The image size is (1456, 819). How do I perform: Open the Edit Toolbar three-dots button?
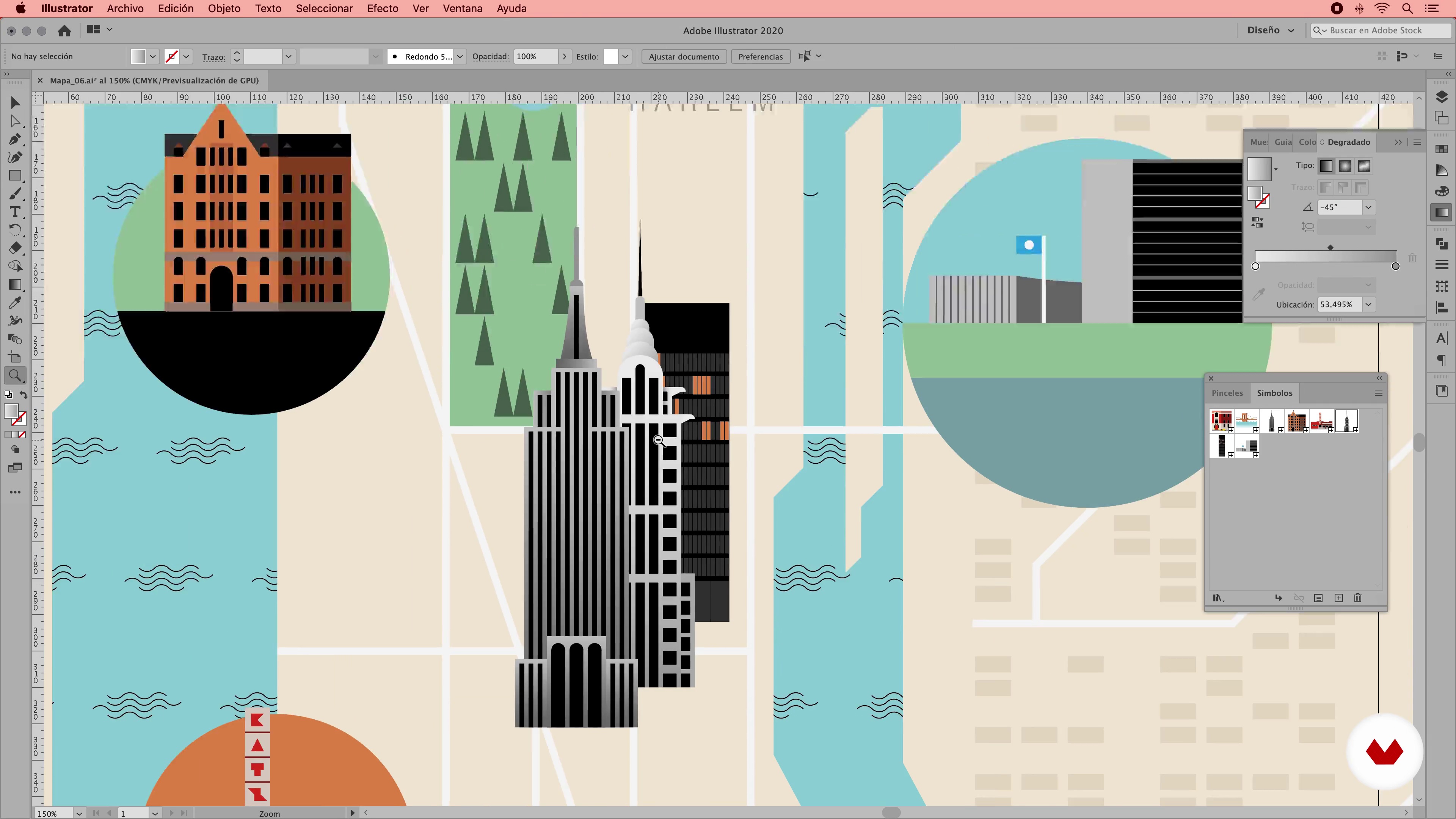click(15, 492)
